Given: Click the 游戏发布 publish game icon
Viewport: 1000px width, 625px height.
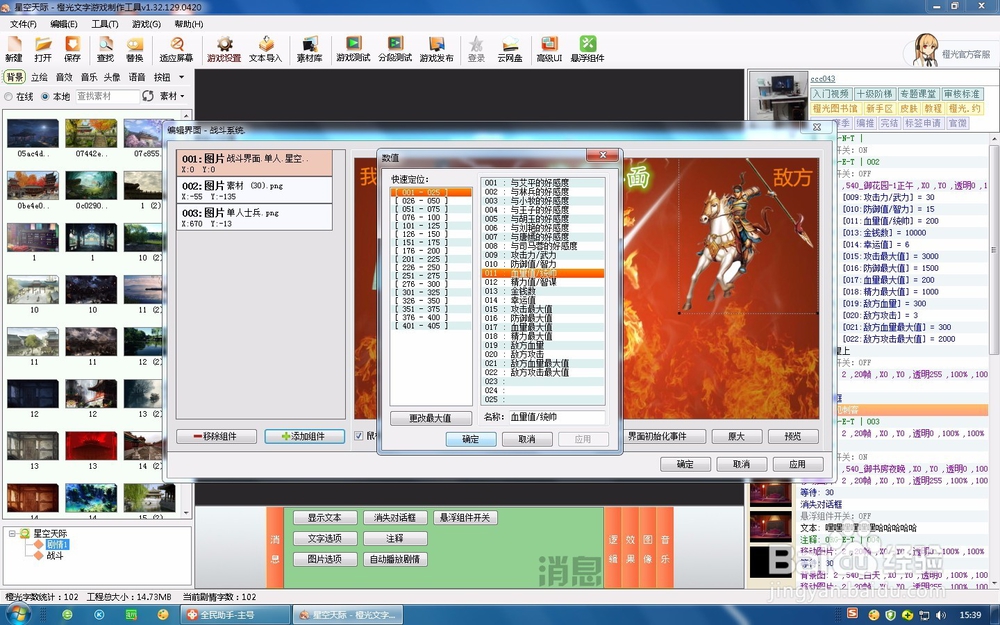Looking at the screenshot, I should (x=436, y=49).
